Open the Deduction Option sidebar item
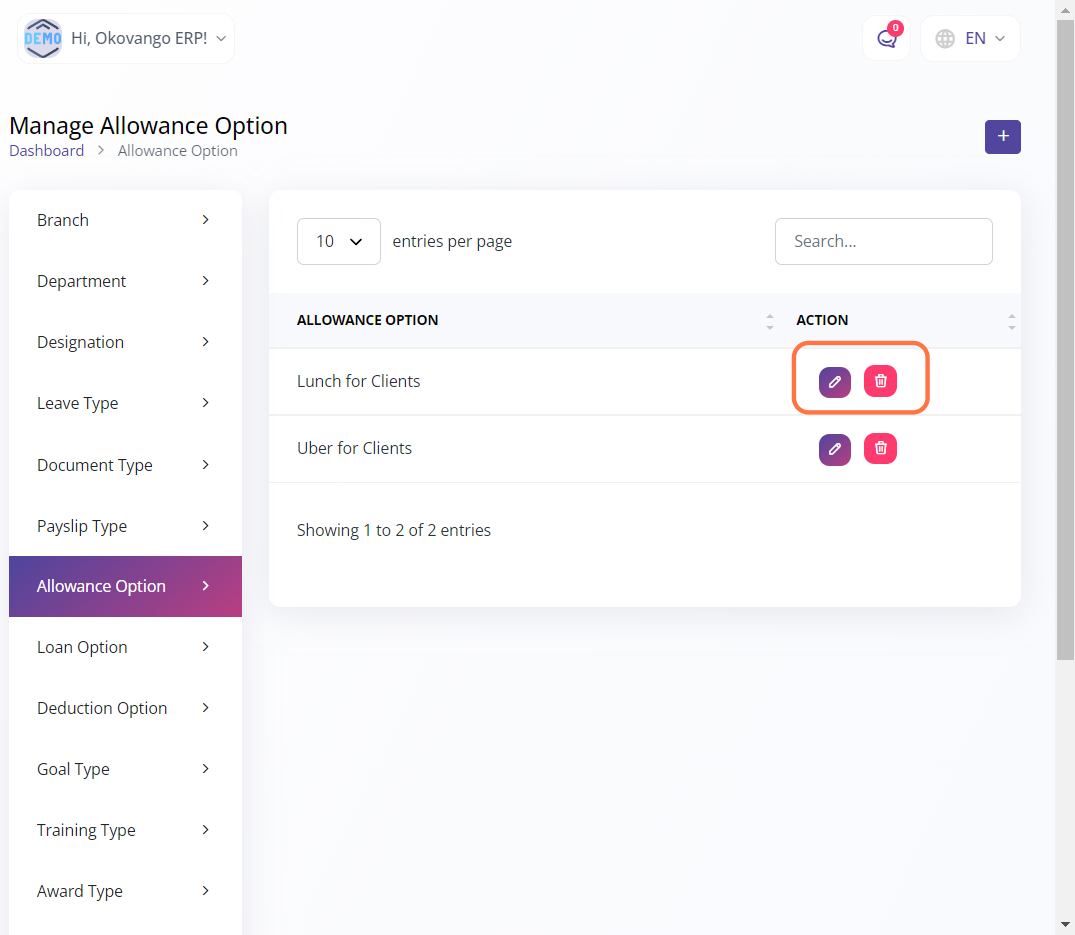The height and width of the screenshot is (935, 1075). (125, 708)
